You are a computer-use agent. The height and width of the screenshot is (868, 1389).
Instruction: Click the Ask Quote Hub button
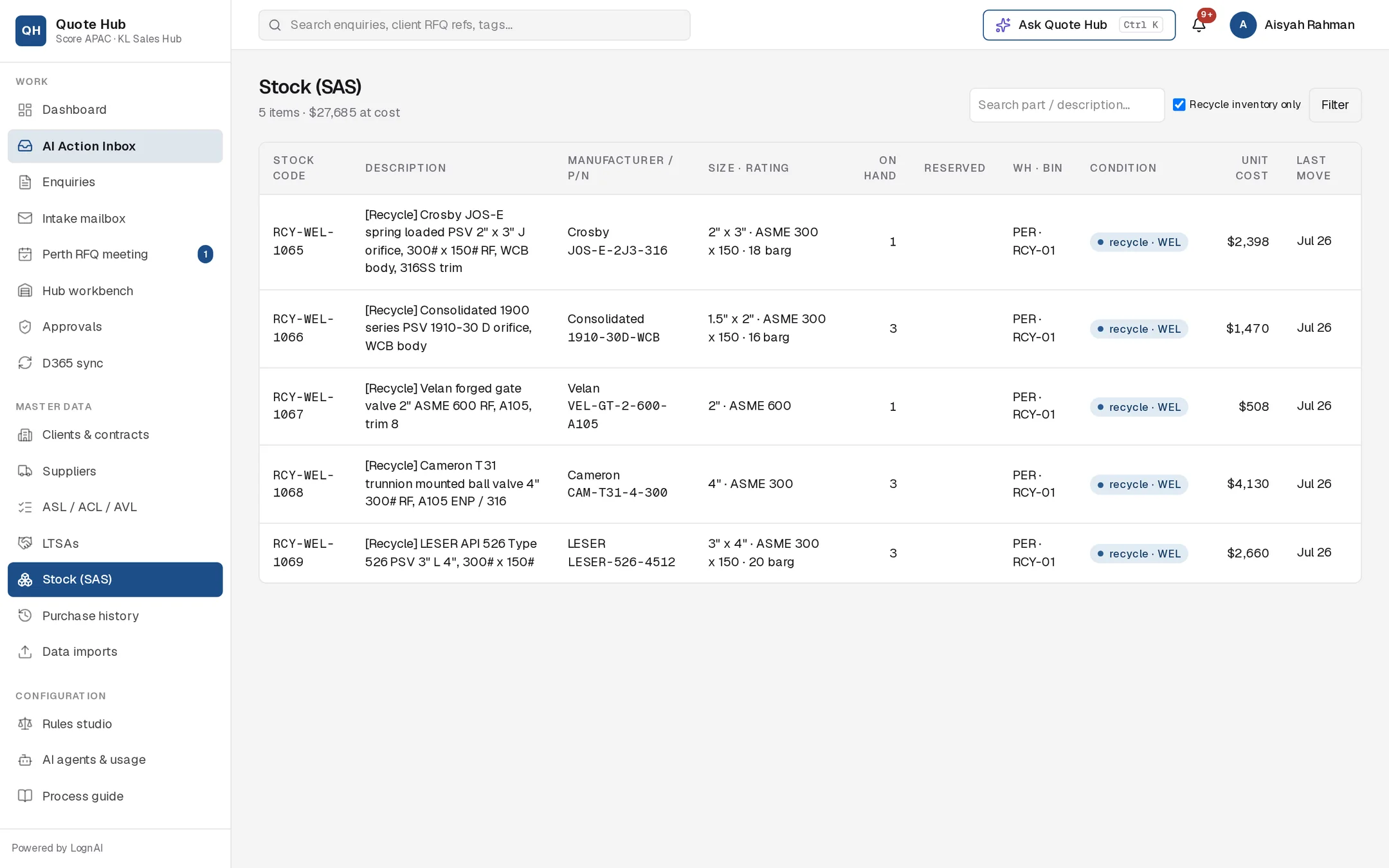[1079, 25]
